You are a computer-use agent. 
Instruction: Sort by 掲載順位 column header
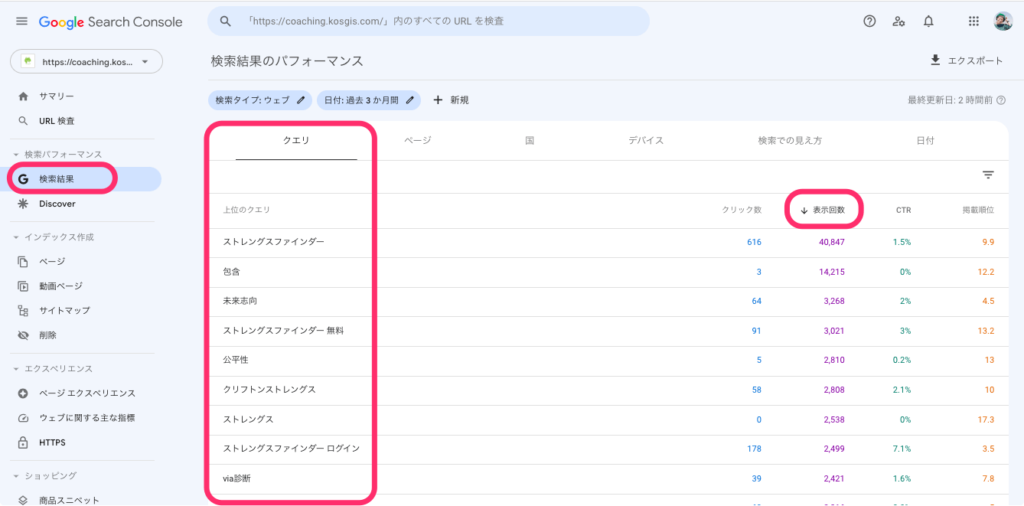(x=978, y=210)
